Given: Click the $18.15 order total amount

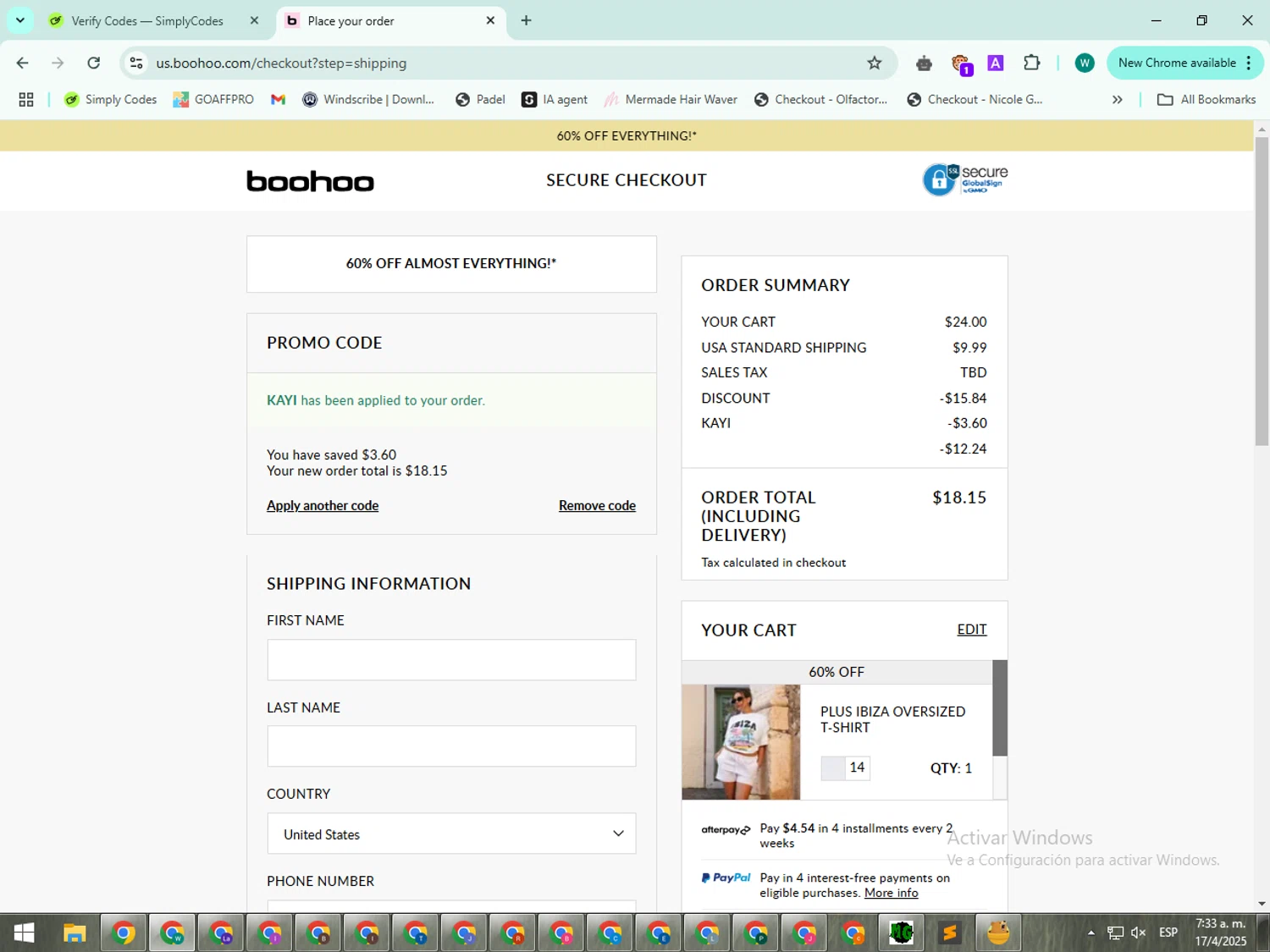Looking at the screenshot, I should [959, 498].
